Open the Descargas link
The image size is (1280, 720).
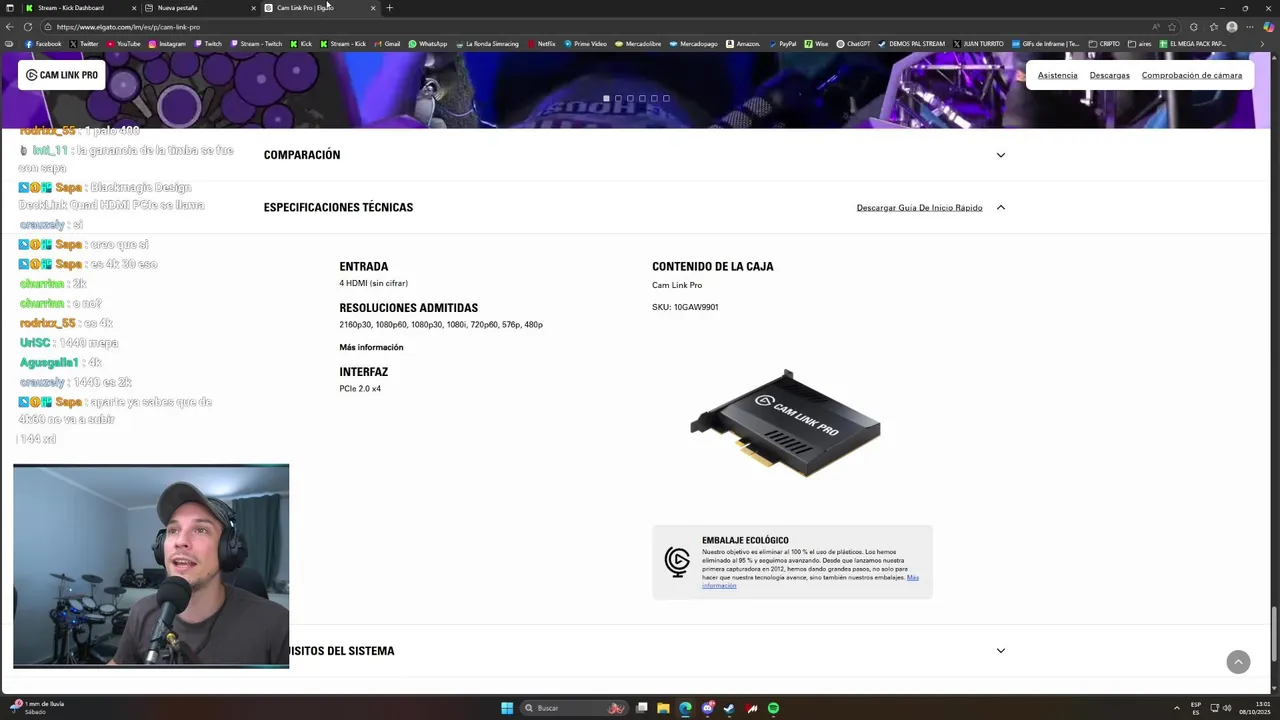[1109, 75]
